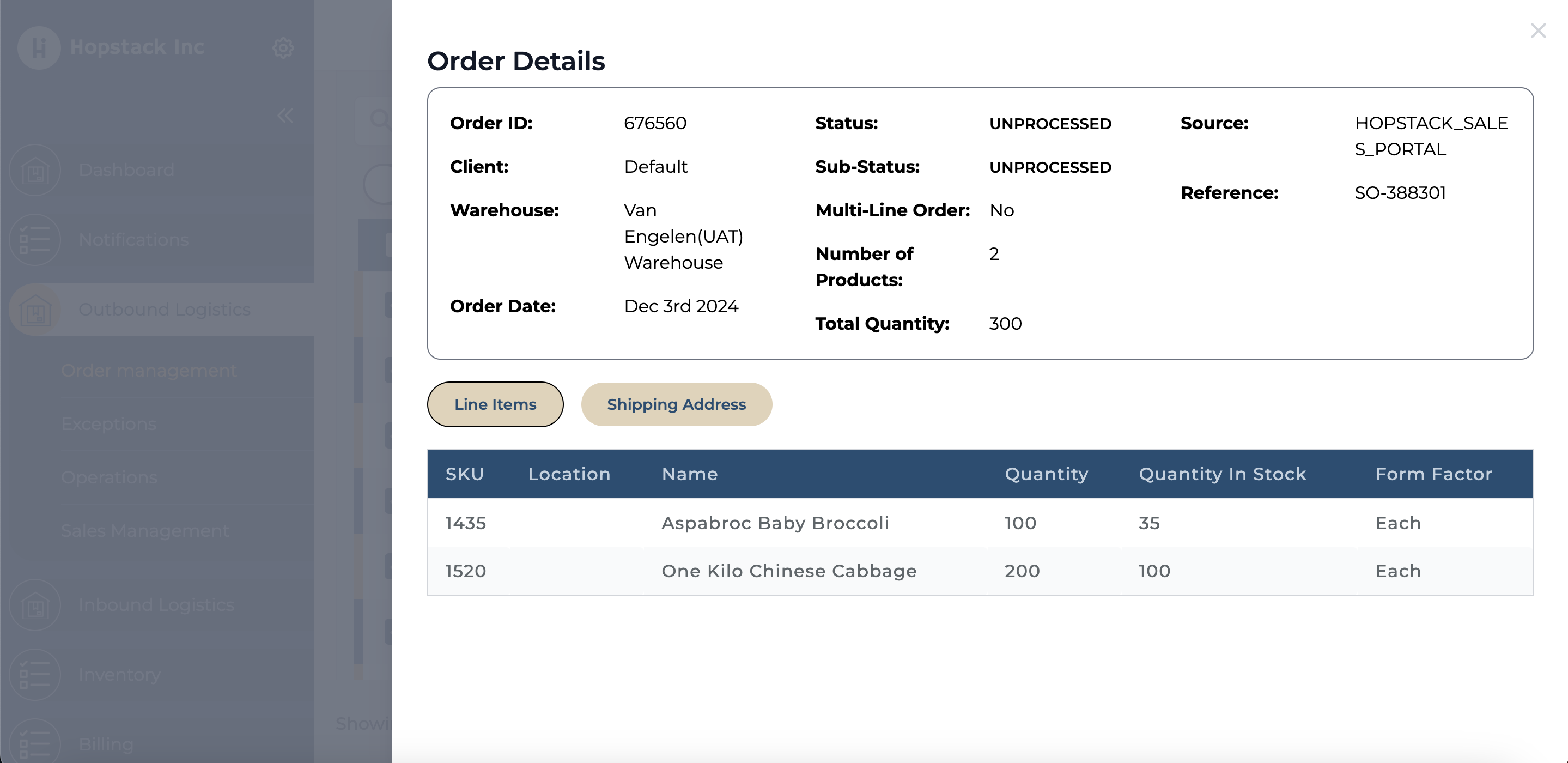The width and height of the screenshot is (1568, 763).
Task: Click the Hopstack Inc logo icon
Action: click(39, 47)
